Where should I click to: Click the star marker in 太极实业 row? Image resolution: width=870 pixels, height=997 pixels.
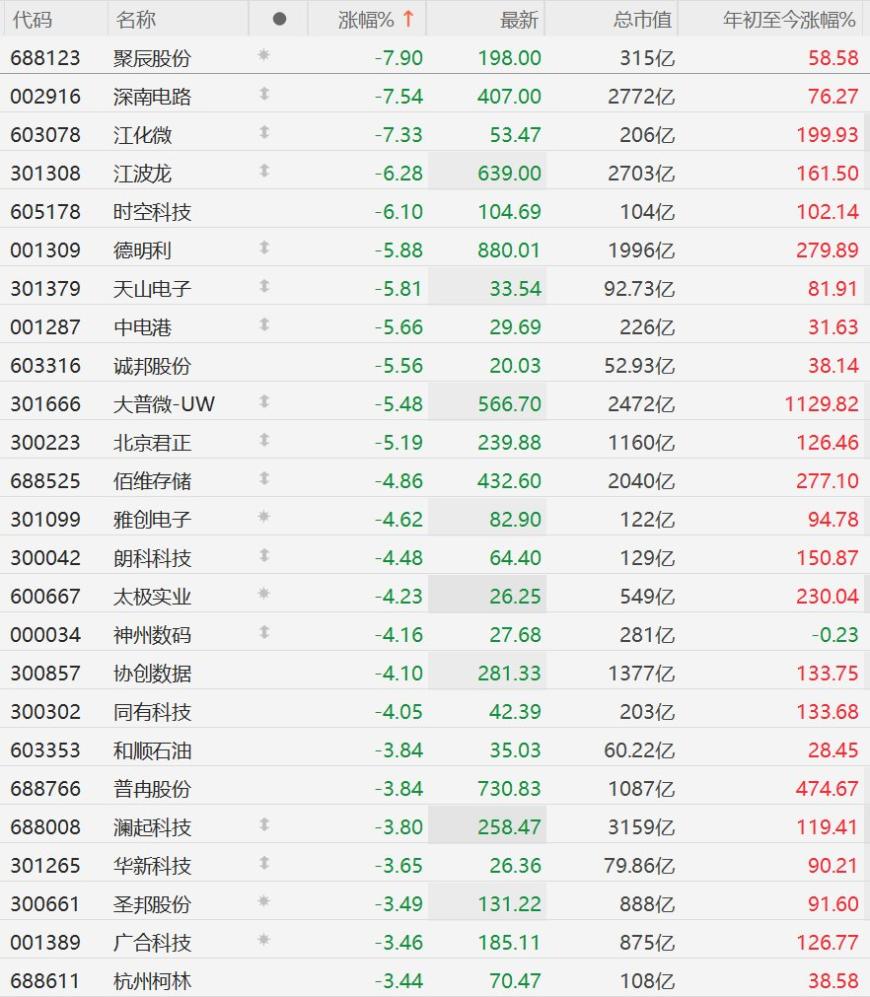point(264,594)
